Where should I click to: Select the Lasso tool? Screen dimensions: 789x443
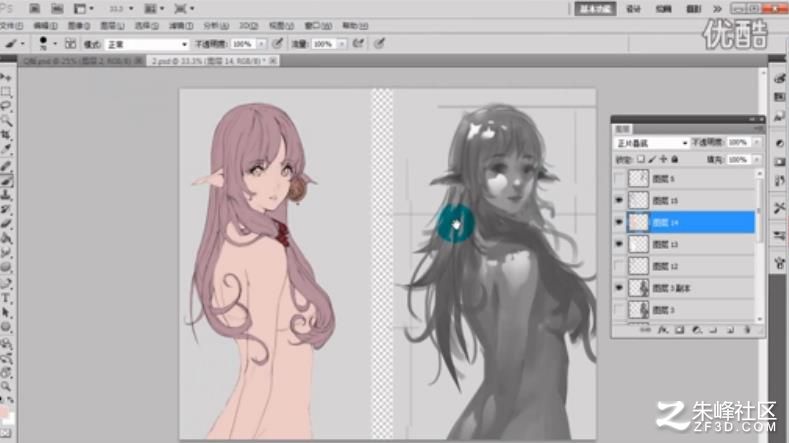click(x=6, y=106)
